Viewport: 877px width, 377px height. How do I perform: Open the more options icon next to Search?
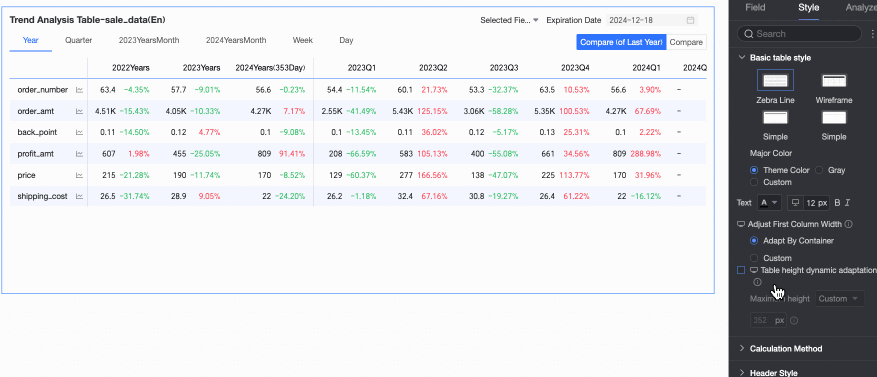pos(874,34)
